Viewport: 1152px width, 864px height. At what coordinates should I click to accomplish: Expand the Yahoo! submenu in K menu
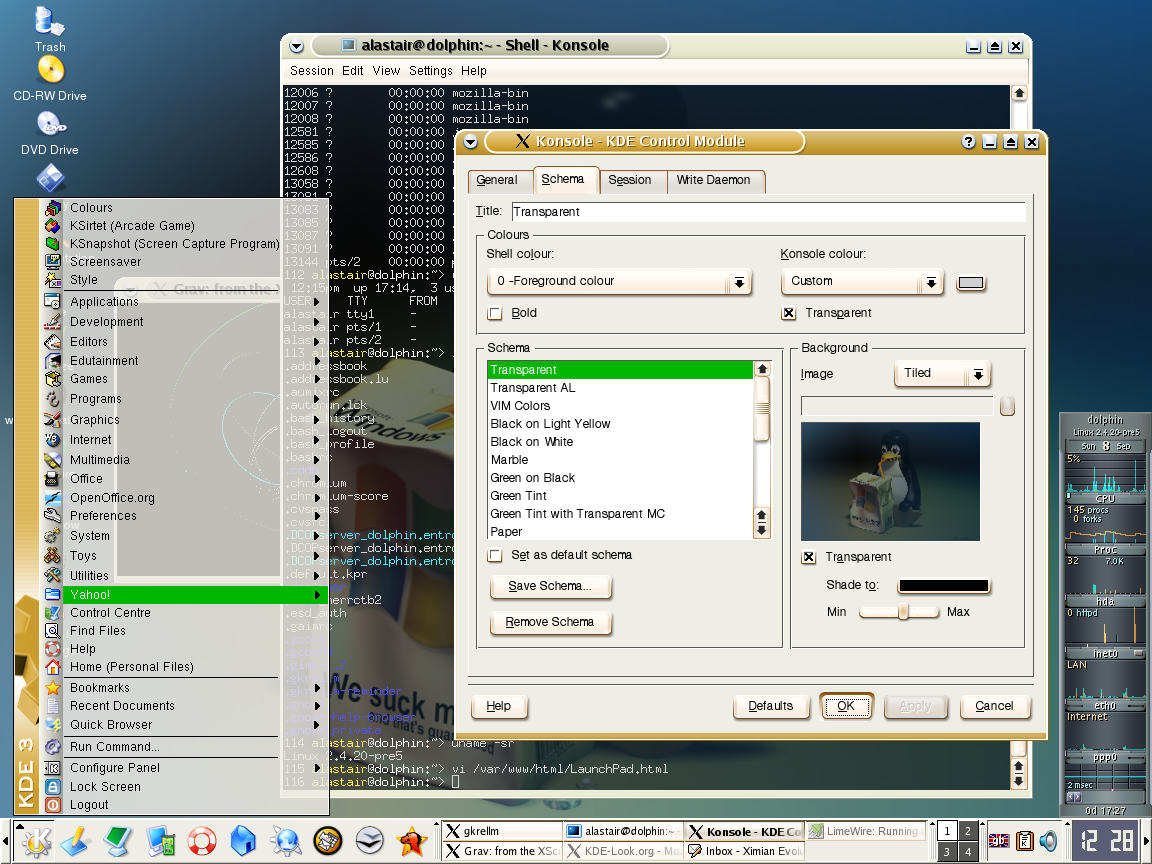[184, 595]
